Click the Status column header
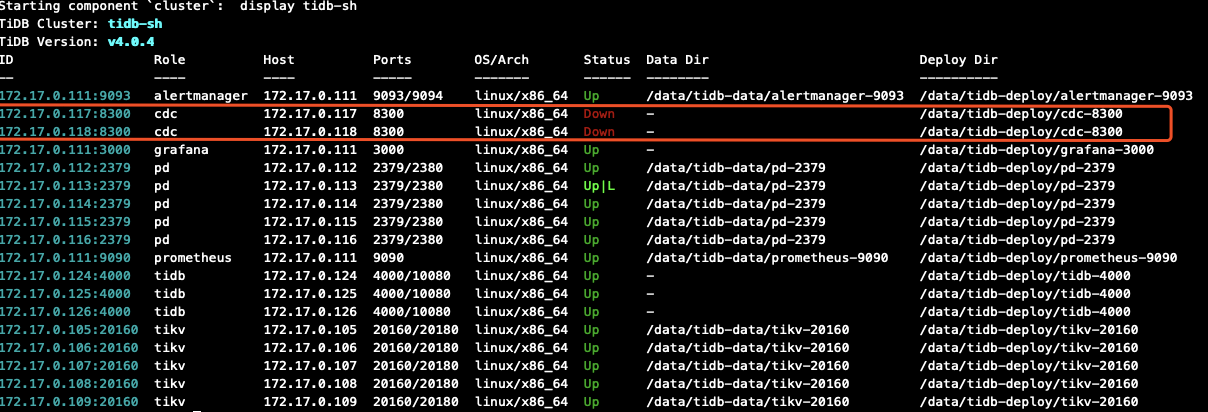1208x412 pixels. (x=607, y=60)
